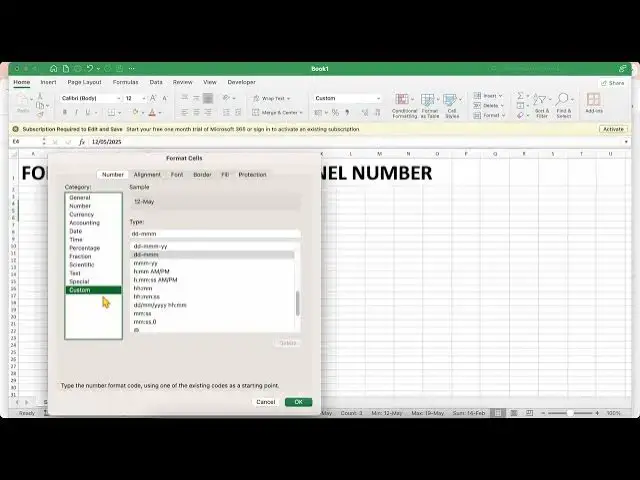Align text left
Screen dimensions: 640x480
point(184,112)
